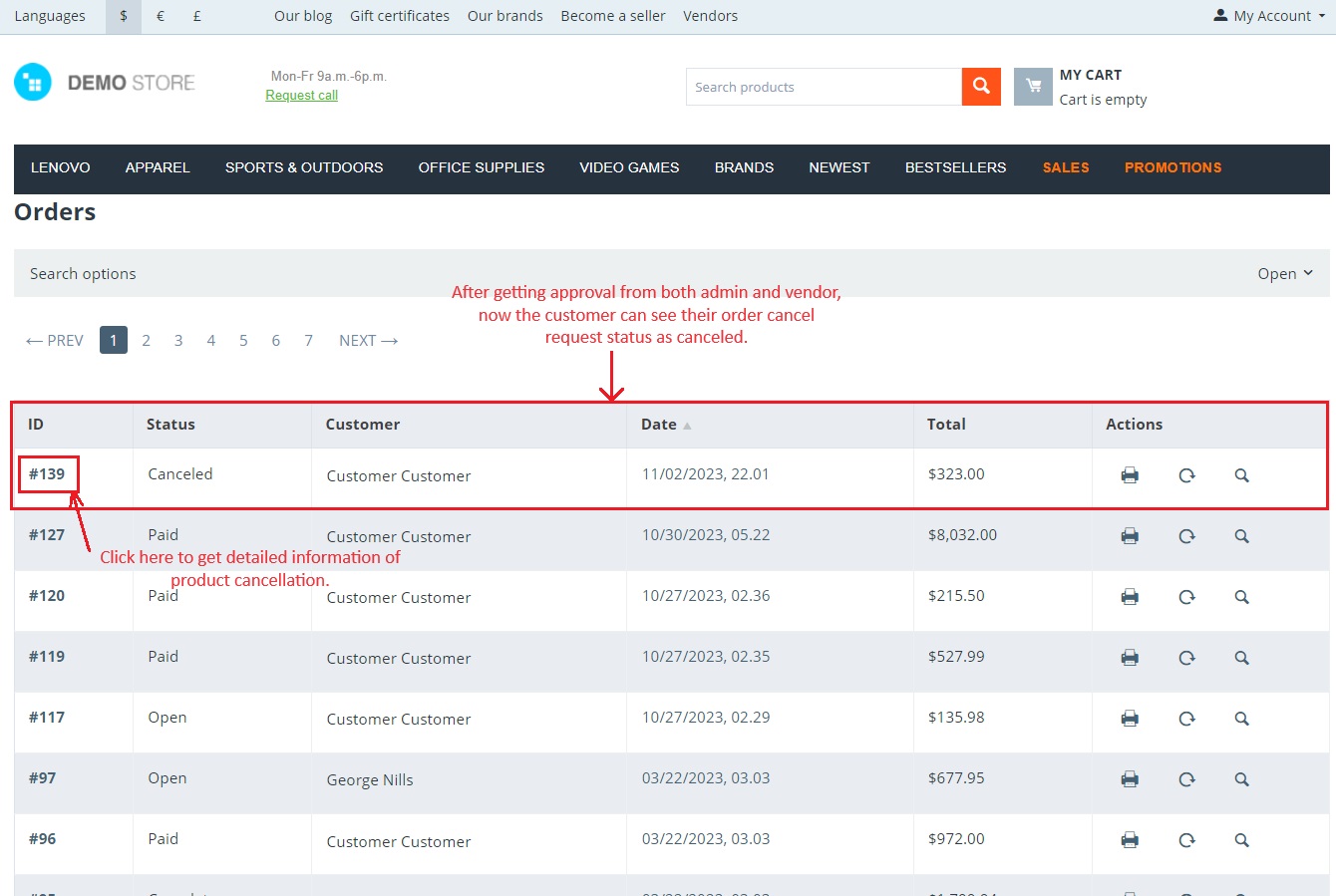Click Become a seller link
Screen dimensions: 1336x896
click(x=613, y=16)
